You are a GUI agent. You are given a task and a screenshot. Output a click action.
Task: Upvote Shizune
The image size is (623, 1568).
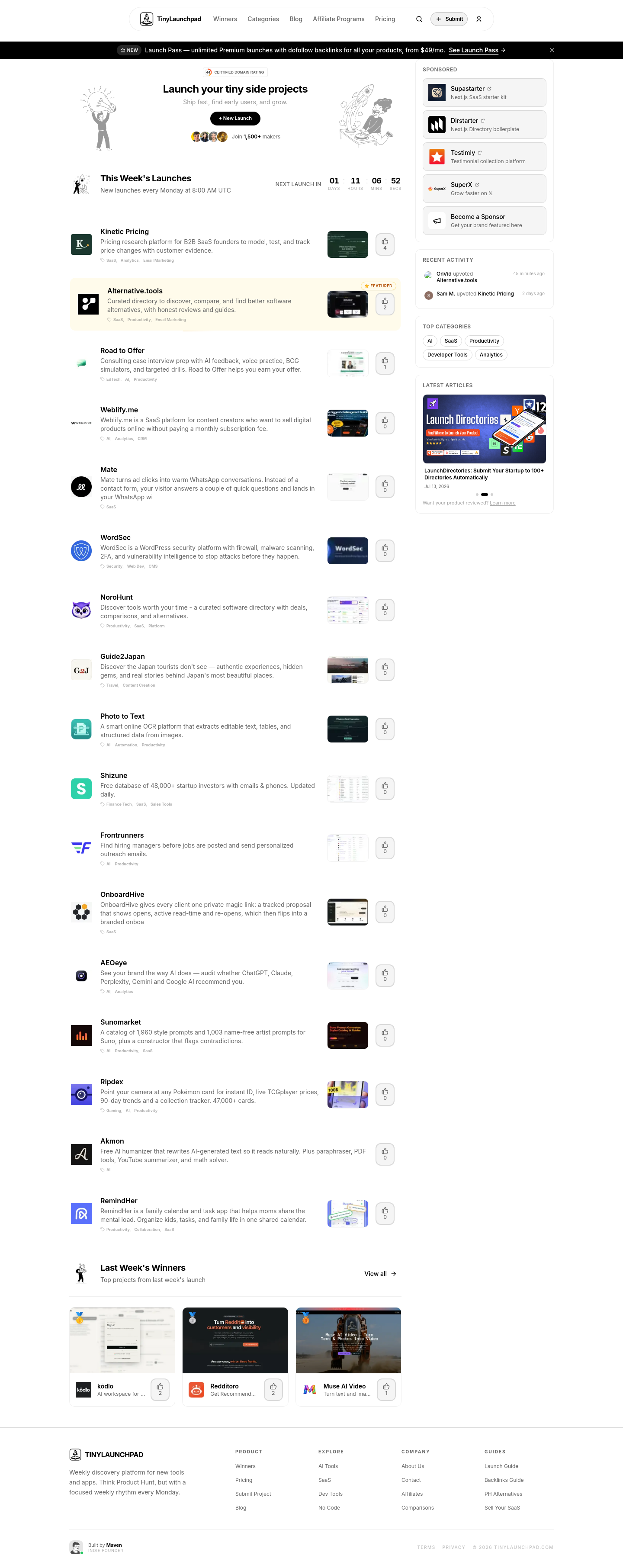point(385,788)
